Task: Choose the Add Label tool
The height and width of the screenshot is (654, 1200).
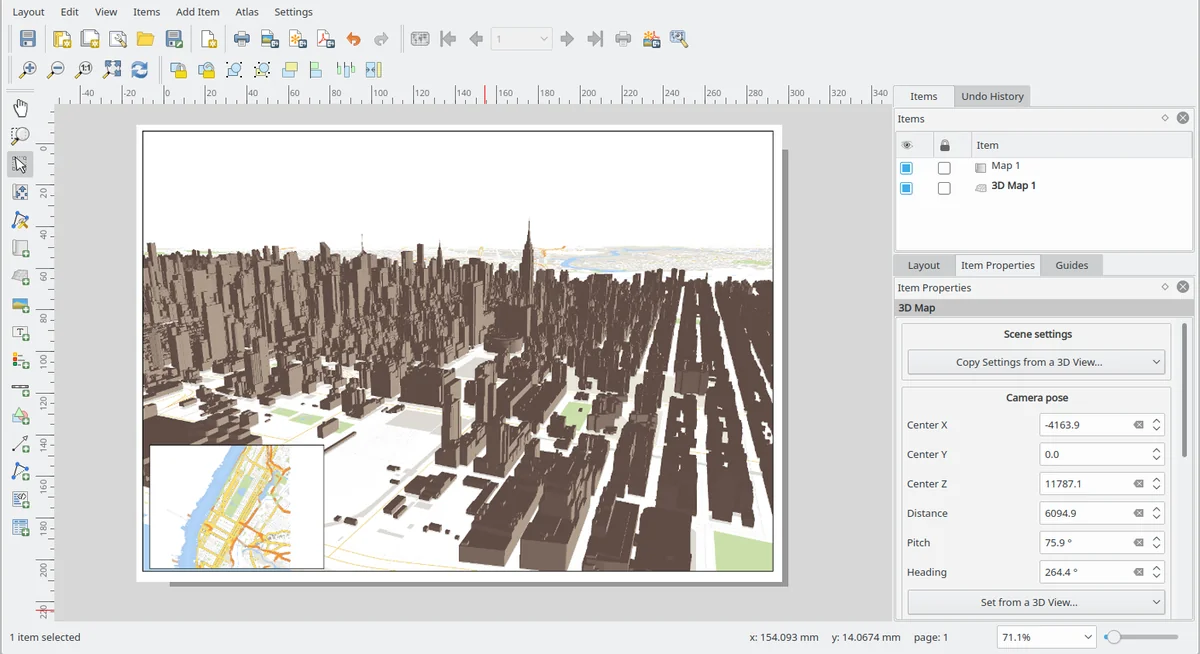Action: (20, 333)
